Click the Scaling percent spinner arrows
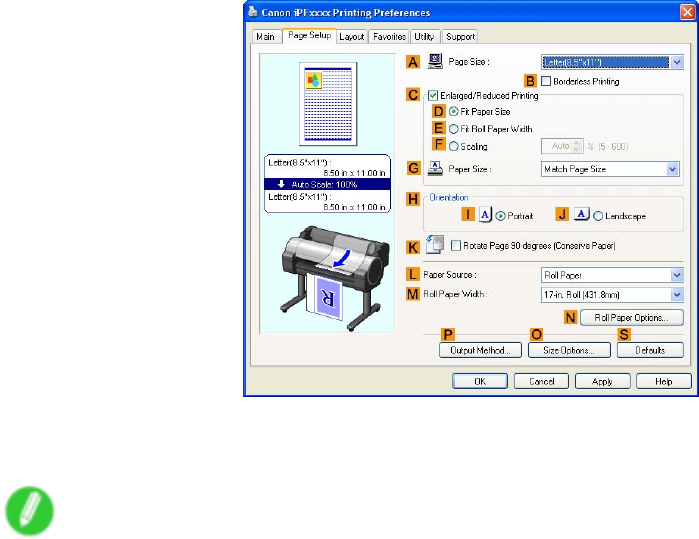This screenshot has height=539, width=699. pos(577,146)
